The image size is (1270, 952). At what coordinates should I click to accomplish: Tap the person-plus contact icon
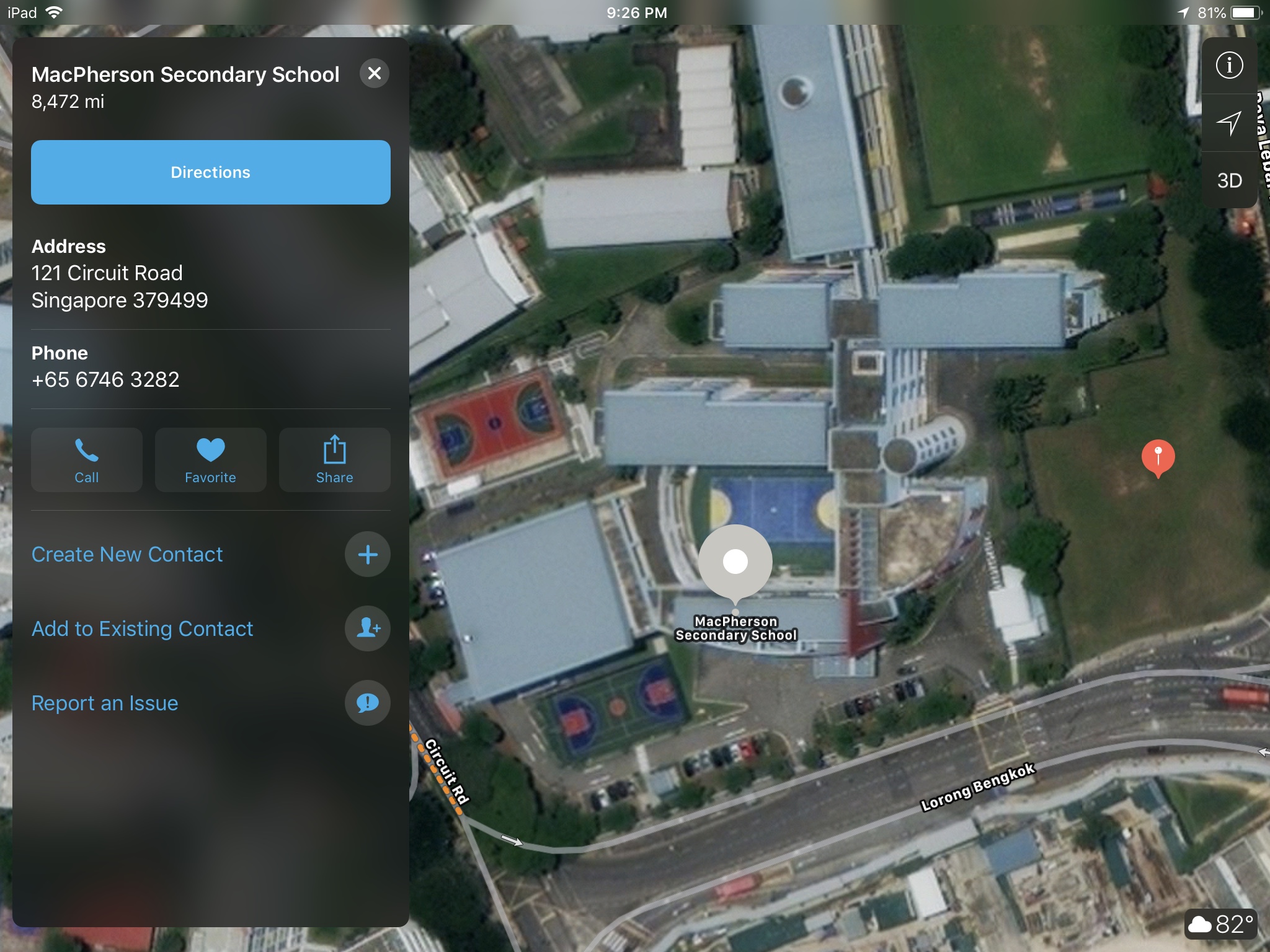coord(368,628)
